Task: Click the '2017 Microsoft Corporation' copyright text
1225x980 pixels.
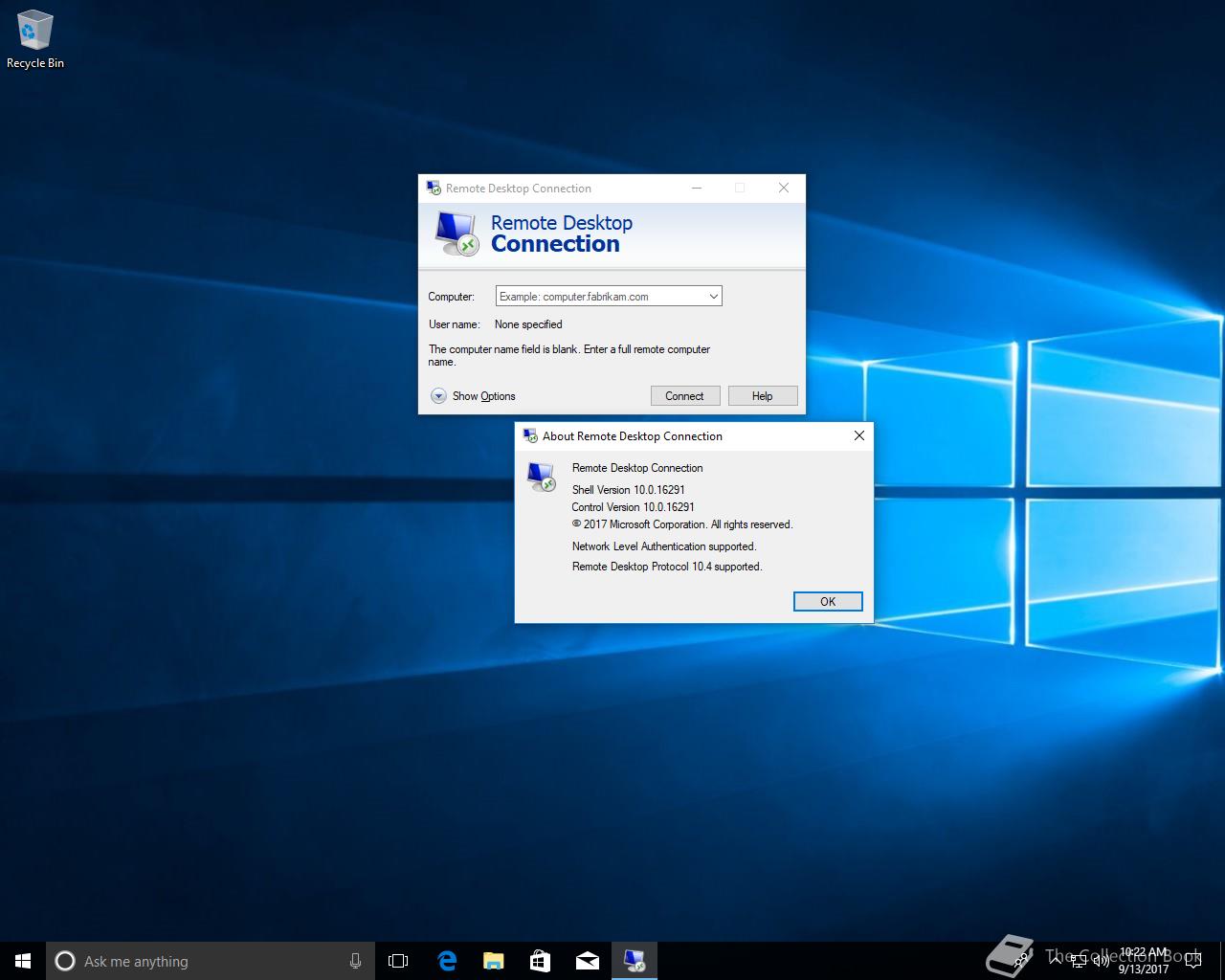Action: (x=682, y=524)
